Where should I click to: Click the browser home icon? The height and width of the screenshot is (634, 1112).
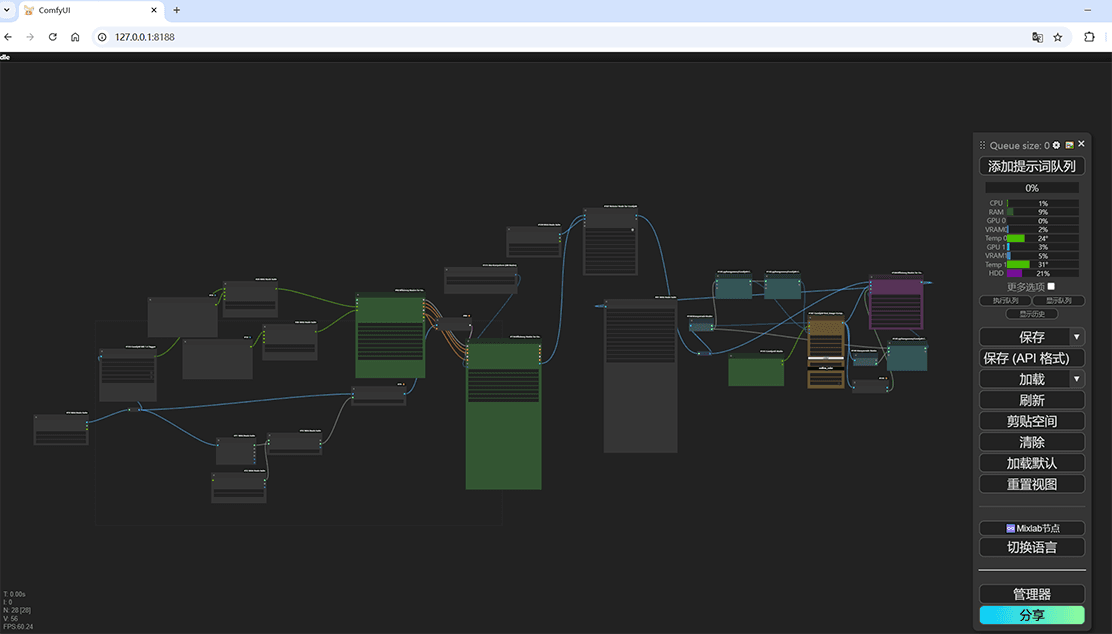pyautogui.click(x=75, y=37)
